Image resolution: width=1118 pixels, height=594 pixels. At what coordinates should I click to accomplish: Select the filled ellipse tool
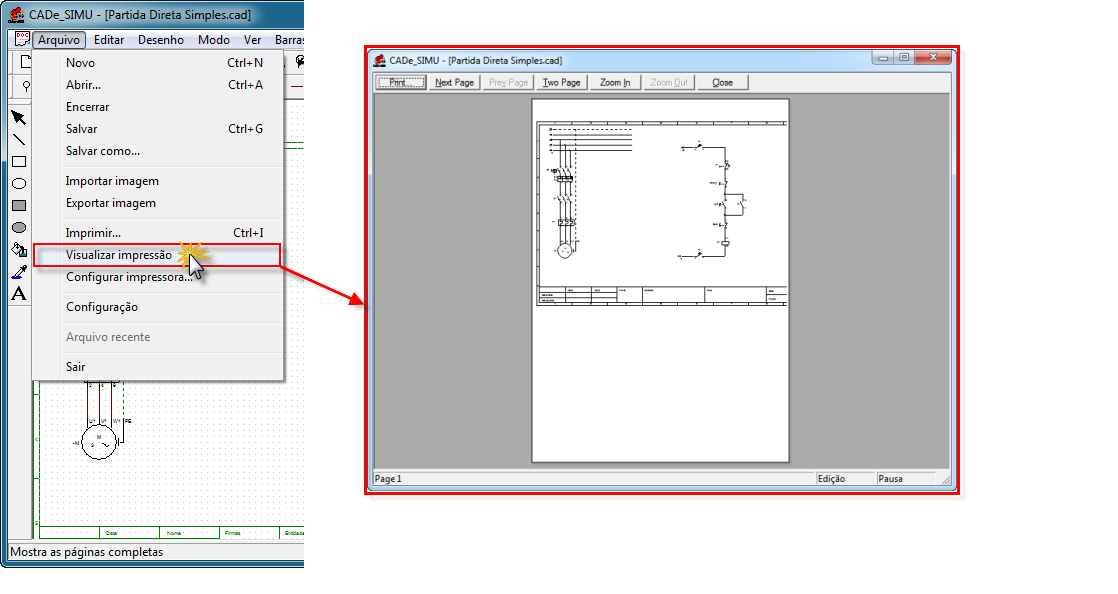18,228
